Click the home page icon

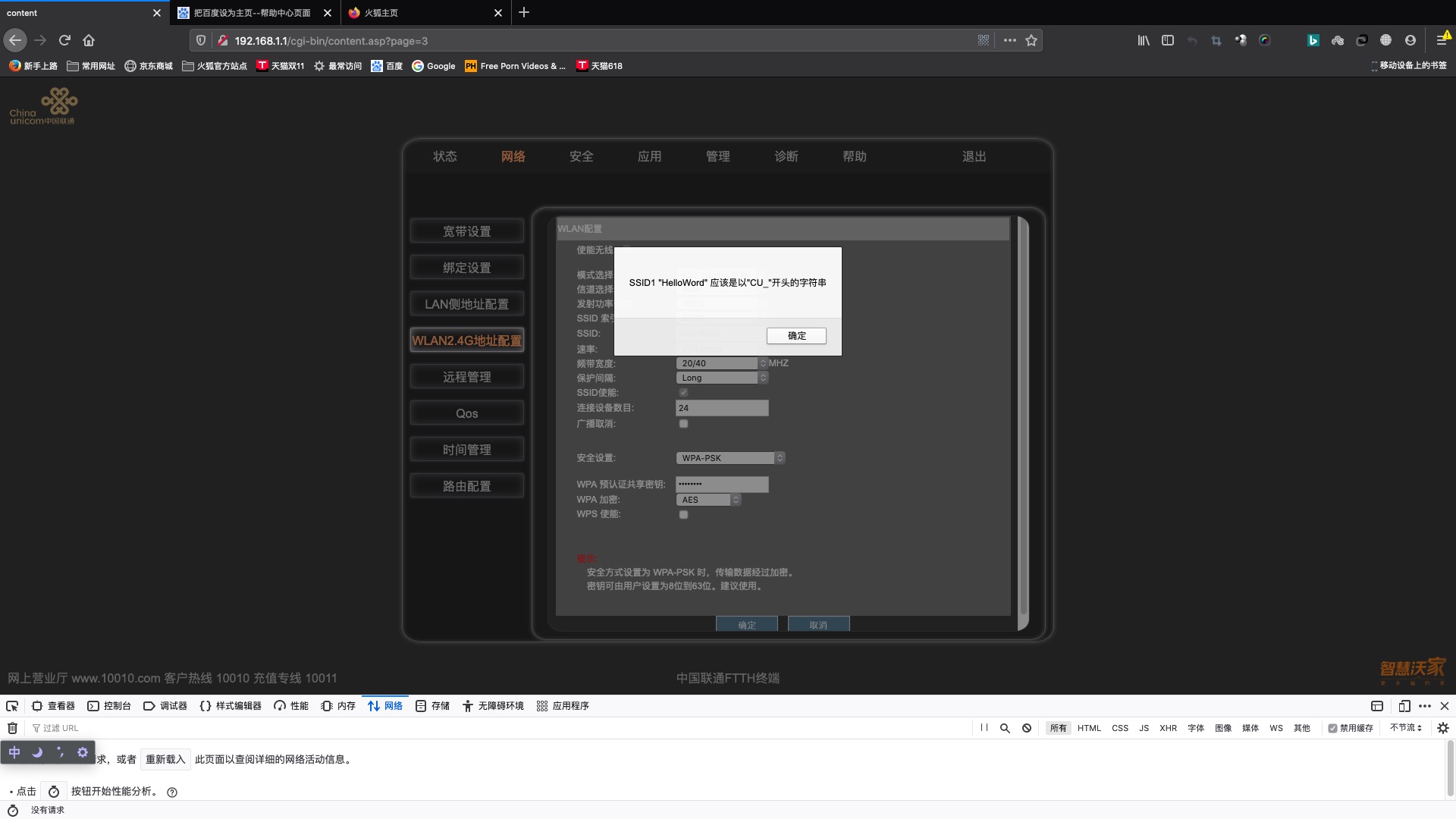click(x=89, y=40)
